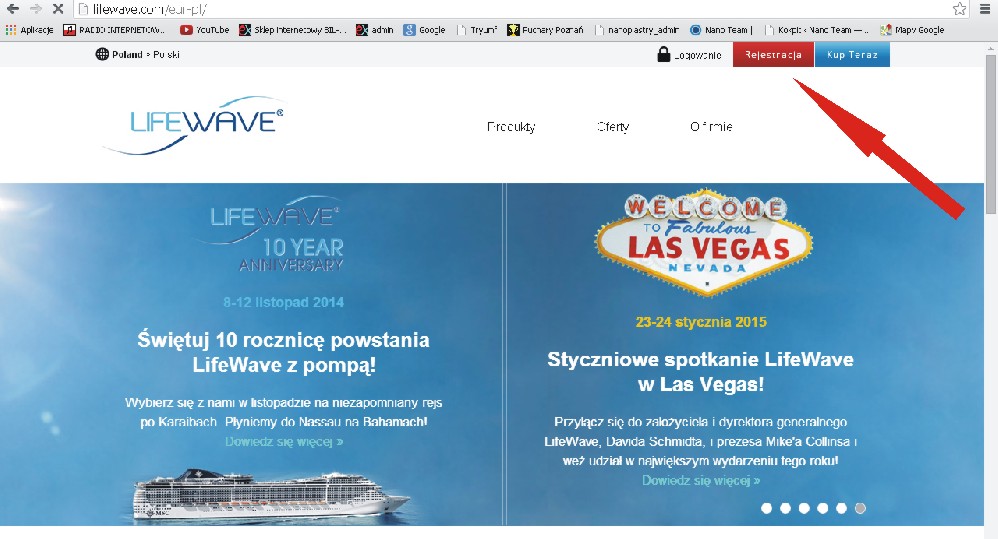Select the second carousel dot
Viewport: 998px width, 539px height.
785,508
